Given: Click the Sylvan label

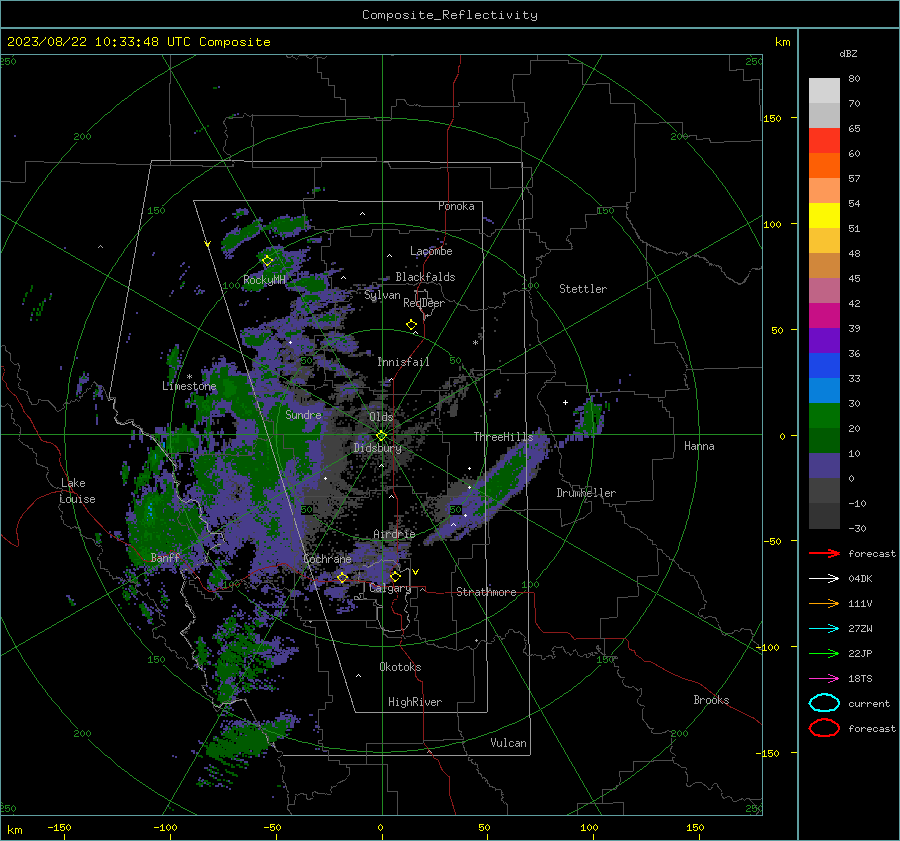Looking at the screenshot, I should click(x=382, y=295).
